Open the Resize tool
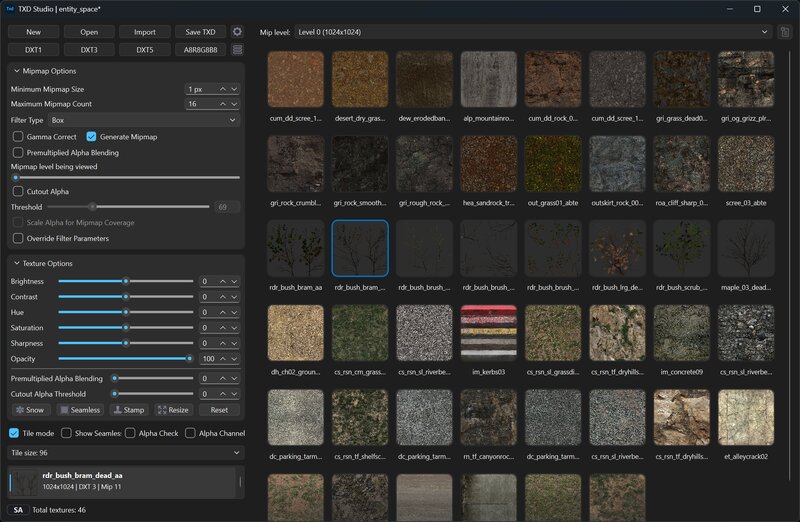Image resolution: width=800 pixels, height=522 pixels. pyautogui.click(x=173, y=410)
